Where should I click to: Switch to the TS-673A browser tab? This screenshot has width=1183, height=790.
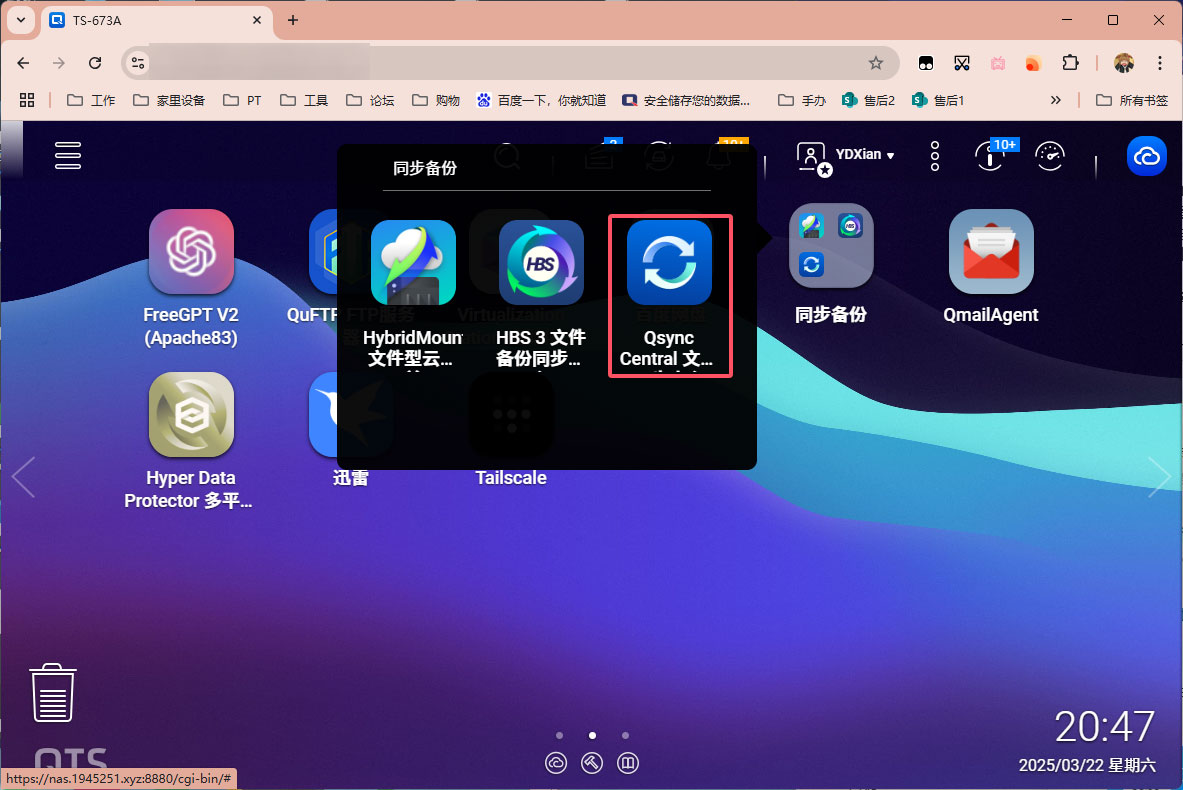156,20
